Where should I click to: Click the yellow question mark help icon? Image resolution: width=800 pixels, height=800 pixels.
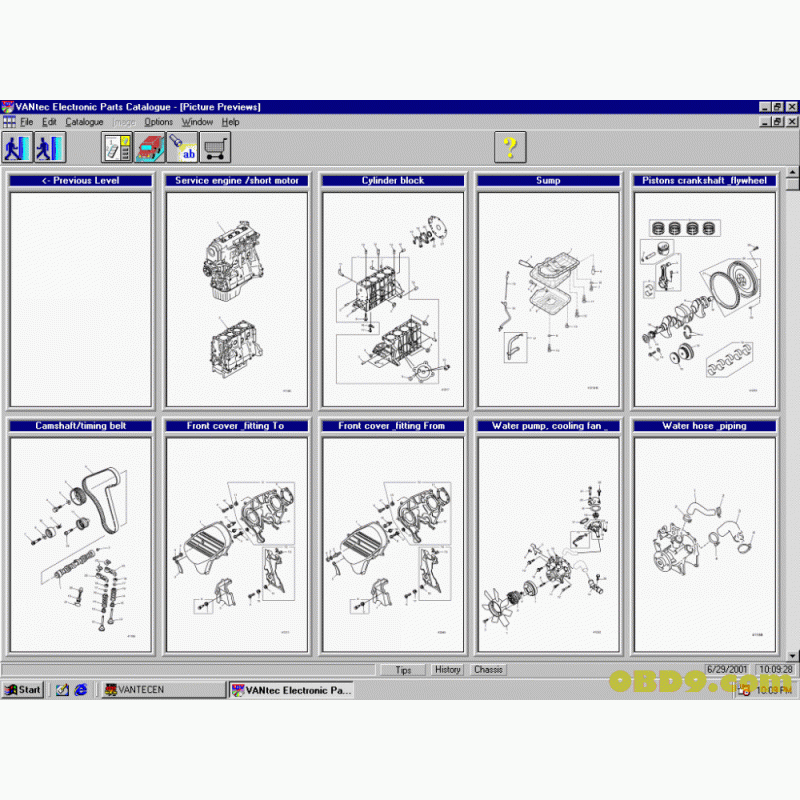coord(510,147)
